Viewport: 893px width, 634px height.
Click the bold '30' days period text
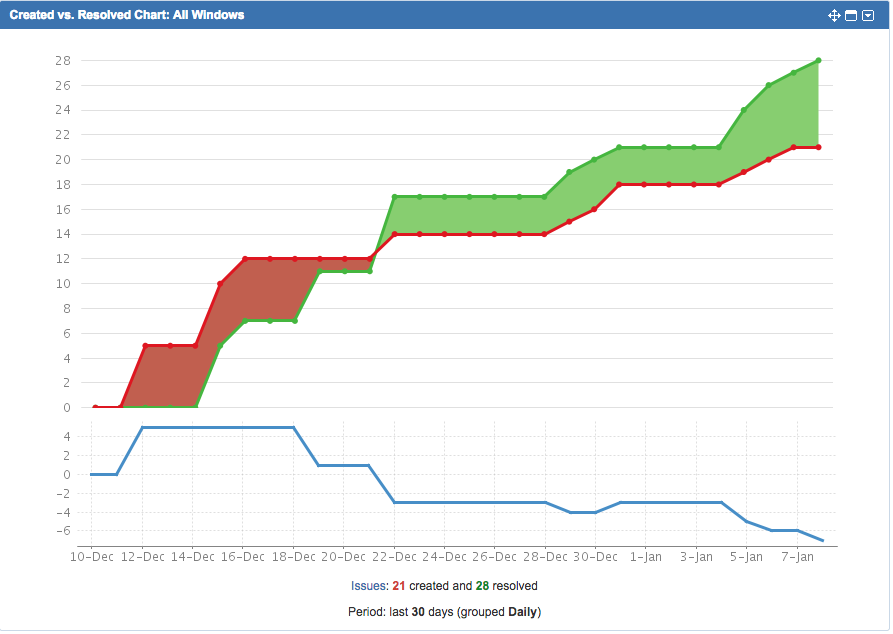point(418,611)
